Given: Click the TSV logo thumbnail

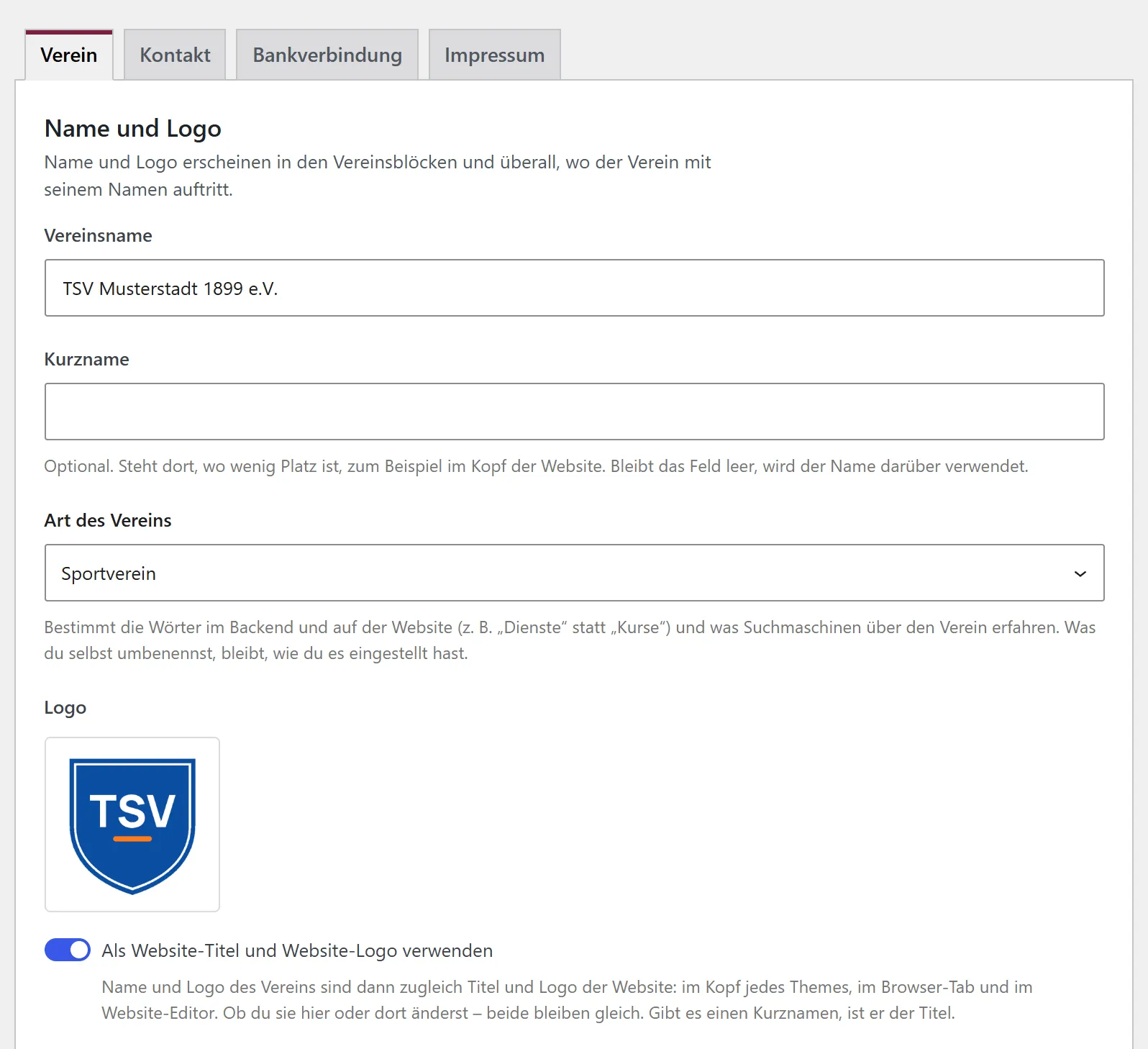Looking at the screenshot, I should pos(132,825).
